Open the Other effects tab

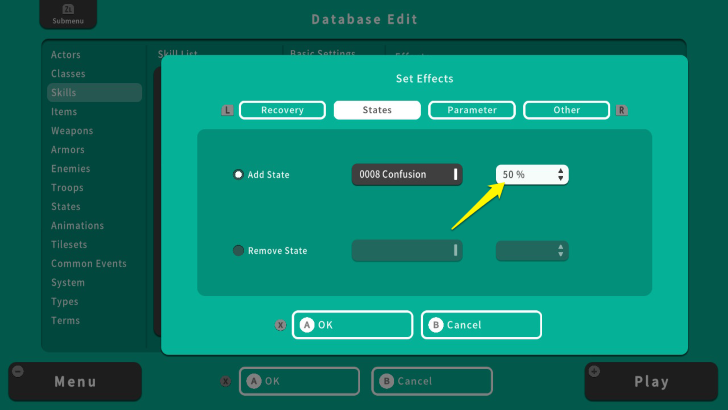pos(566,110)
